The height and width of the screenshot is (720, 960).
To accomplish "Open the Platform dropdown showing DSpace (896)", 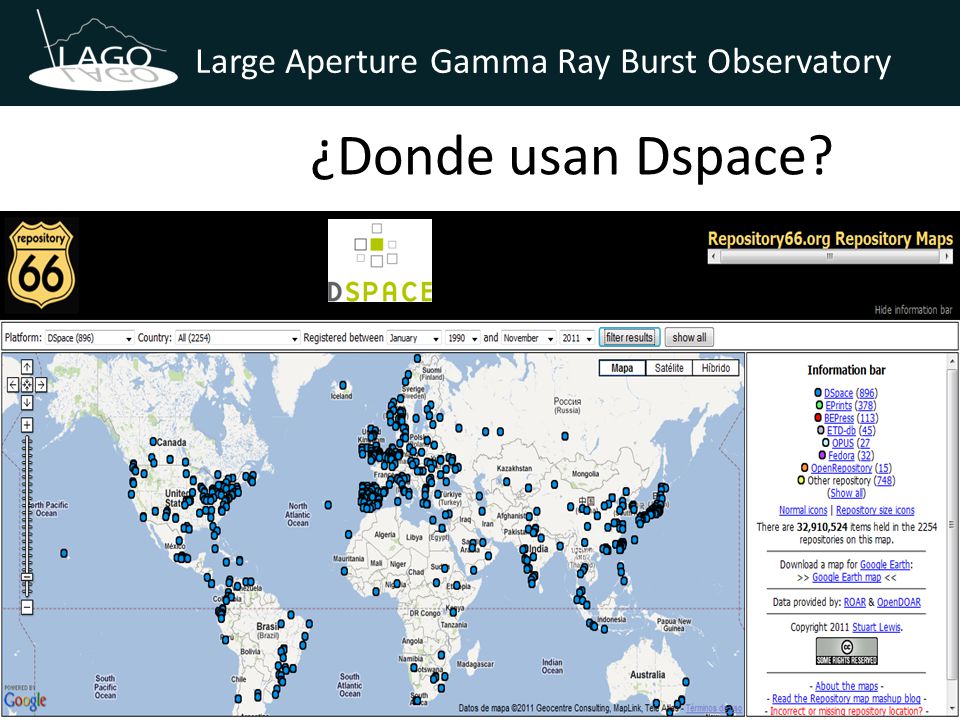I will tap(89, 338).
